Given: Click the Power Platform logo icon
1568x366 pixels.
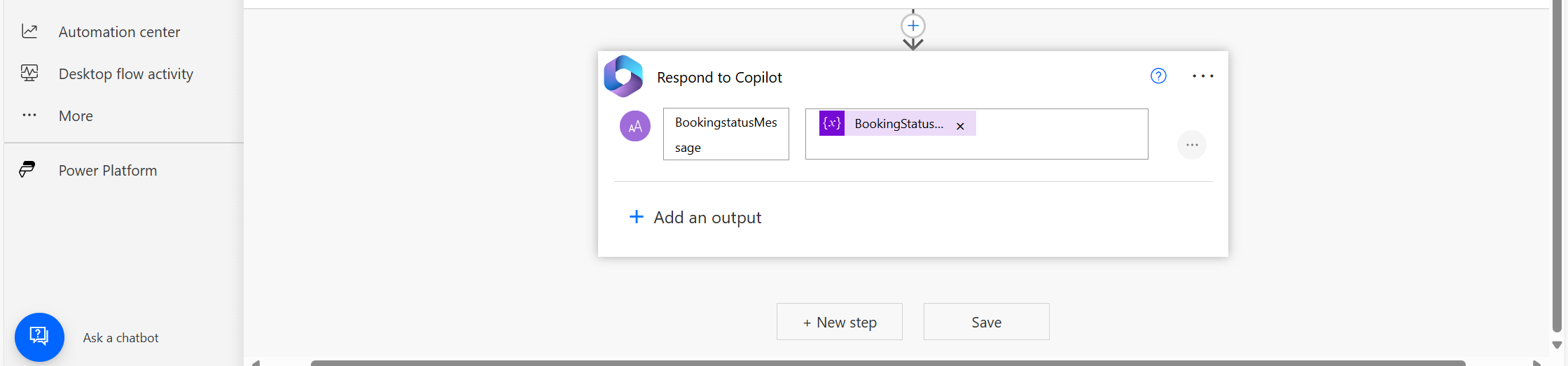Looking at the screenshot, I should [x=27, y=170].
